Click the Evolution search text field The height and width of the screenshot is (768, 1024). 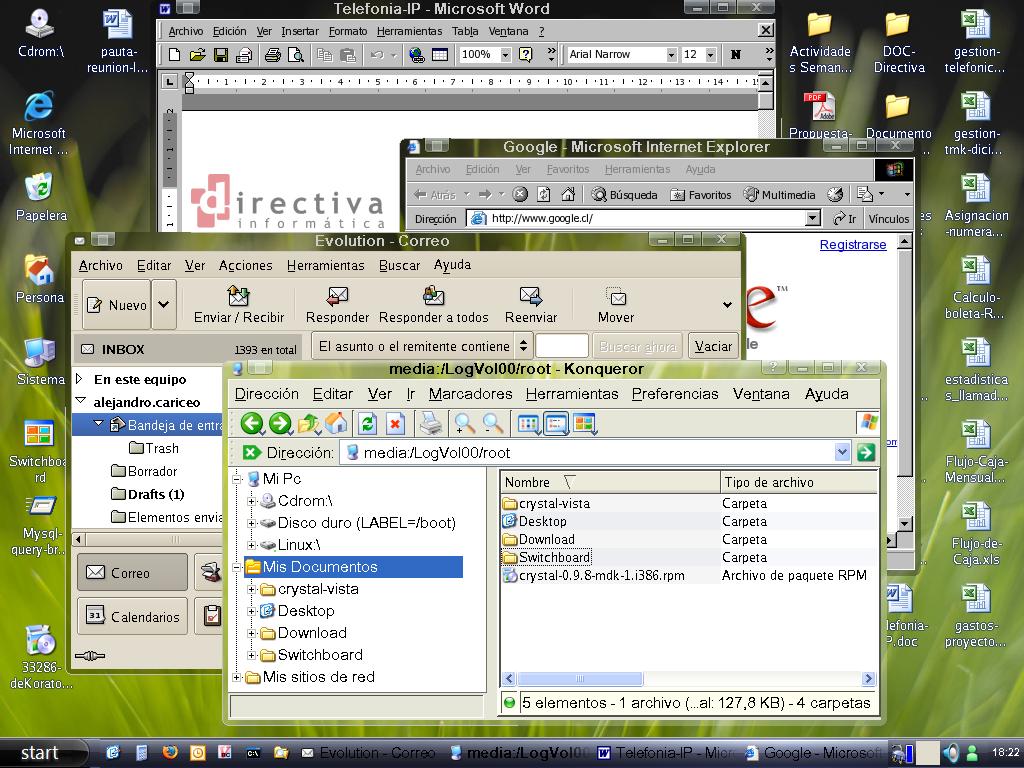[562, 345]
